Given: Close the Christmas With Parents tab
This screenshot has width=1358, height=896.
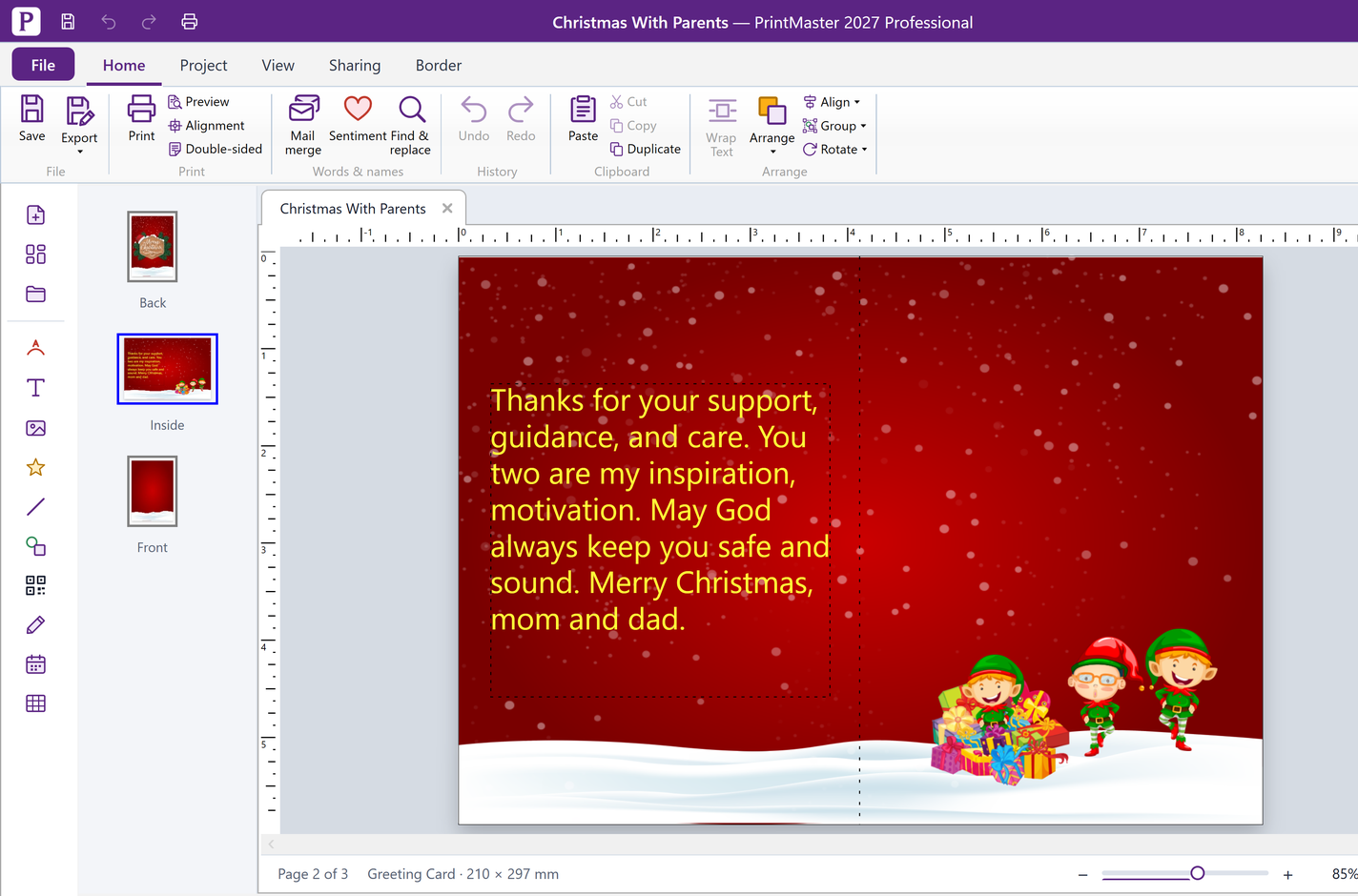Looking at the screenshot, I should point(447,209).
